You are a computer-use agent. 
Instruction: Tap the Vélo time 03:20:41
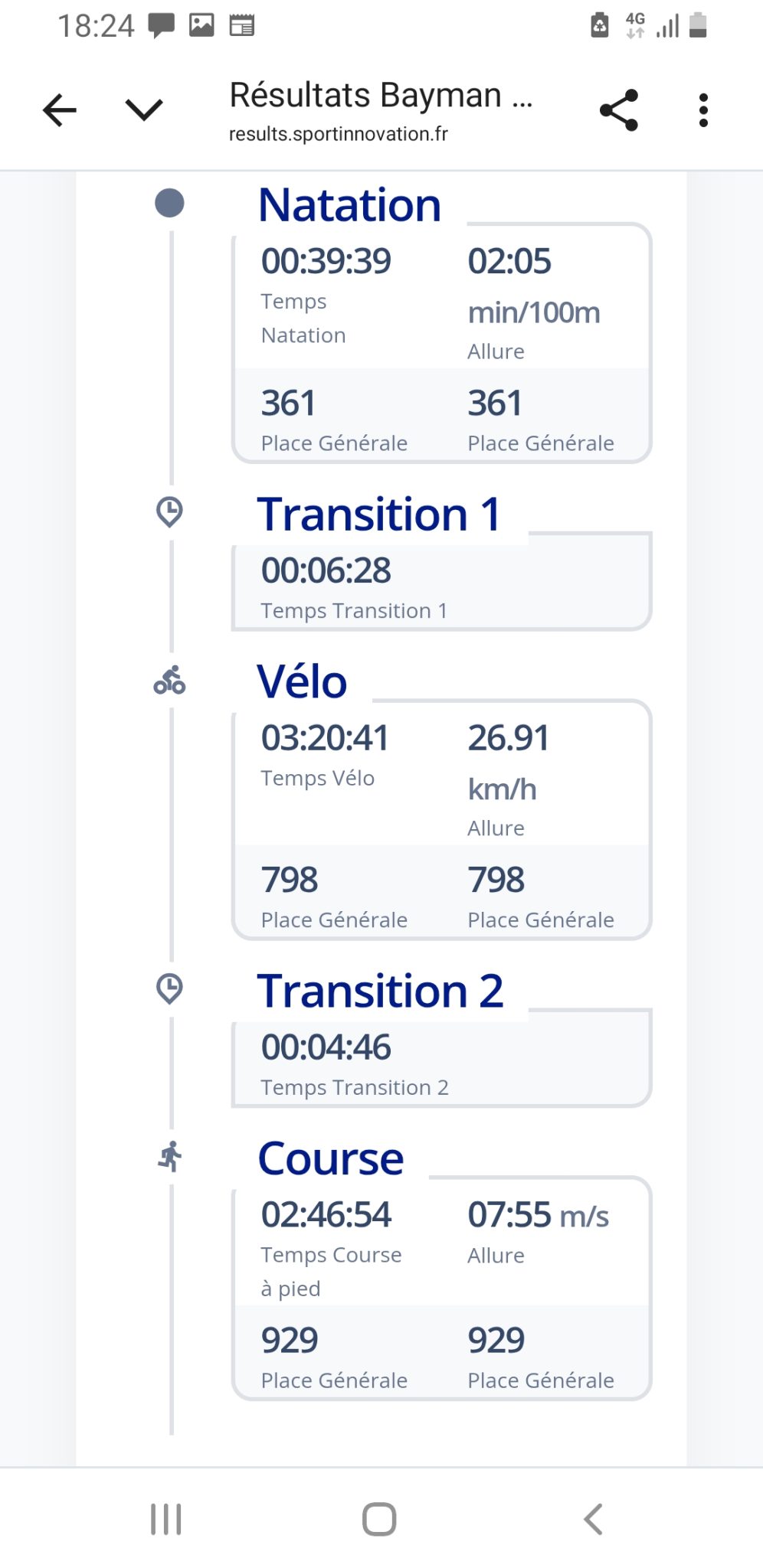coord(325,738)
